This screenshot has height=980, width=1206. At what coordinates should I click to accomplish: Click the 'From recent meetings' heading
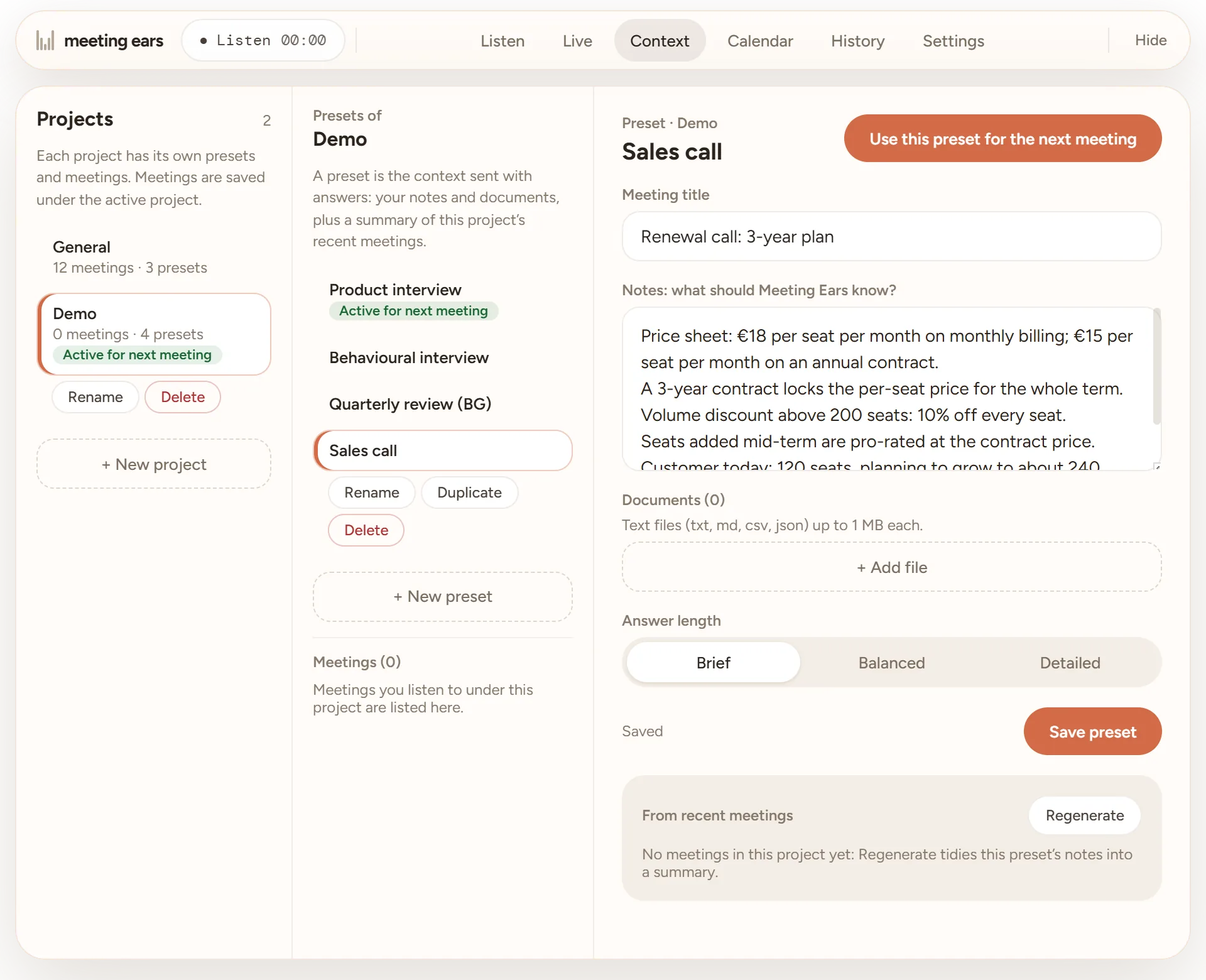717,815
